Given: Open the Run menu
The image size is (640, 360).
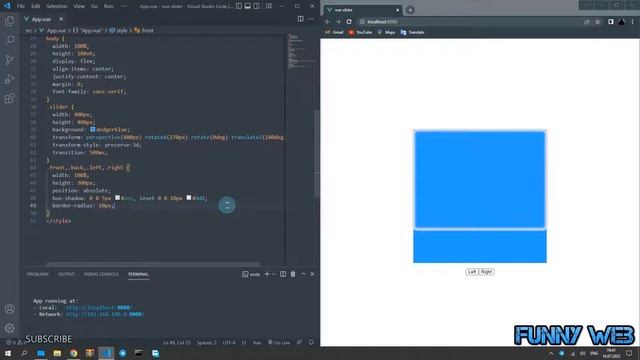Looking at the screenshot, I should tap(109, 6).
